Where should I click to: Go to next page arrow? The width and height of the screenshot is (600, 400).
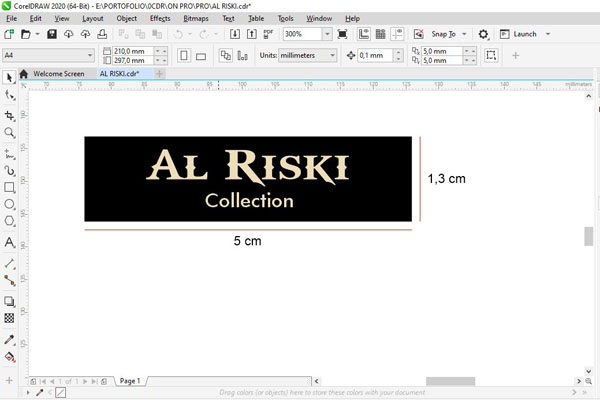click(85, 381)
